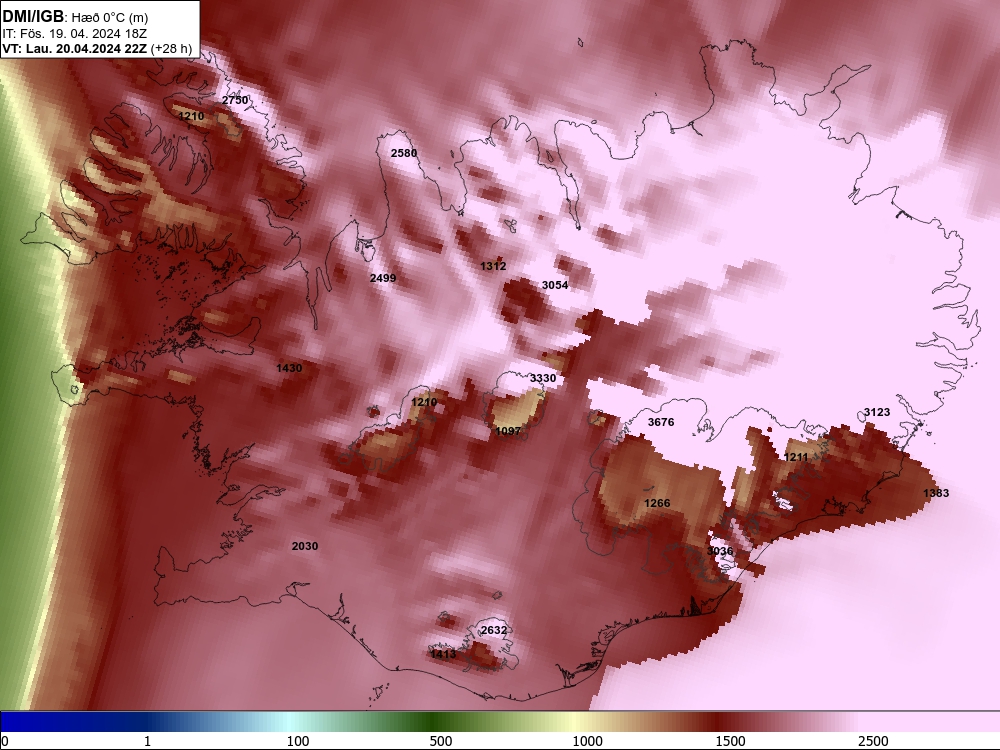Select the 1312 height value

[x=493, y=266]
